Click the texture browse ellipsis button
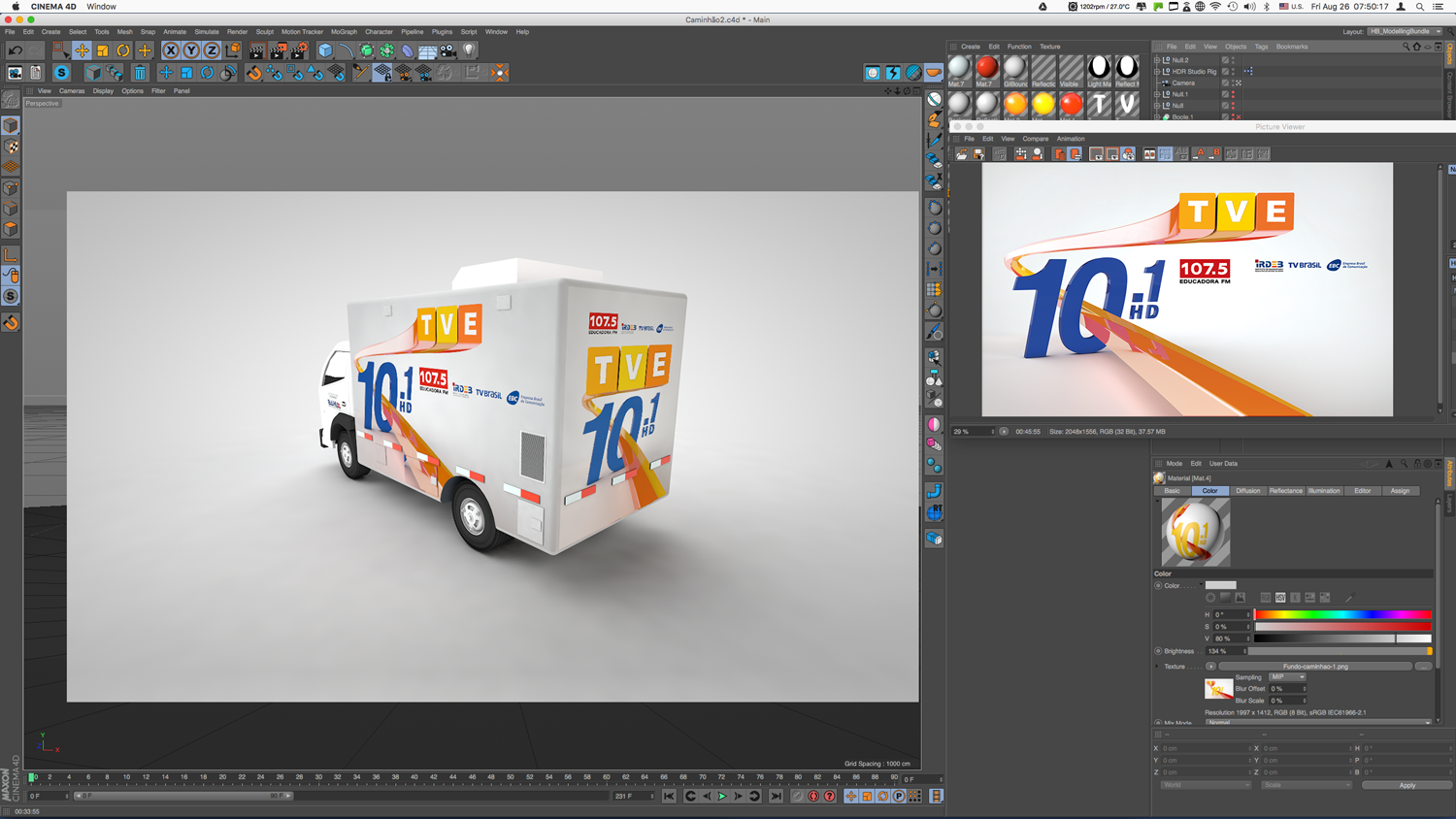This screenshot has height=819, width=1456. (1424, 667)
